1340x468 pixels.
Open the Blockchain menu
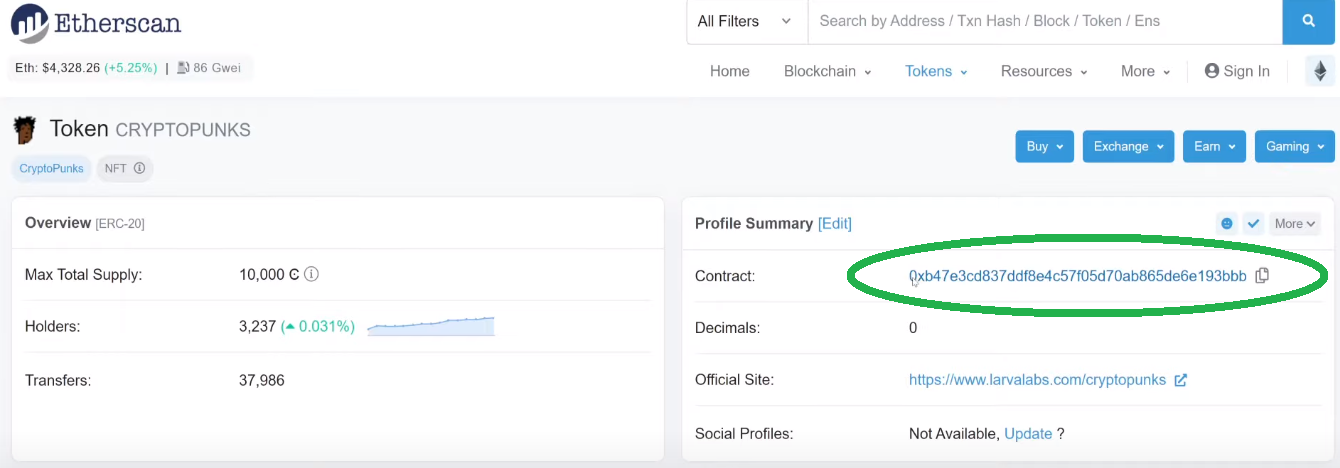pyautogui.click(x=827, y=71)
